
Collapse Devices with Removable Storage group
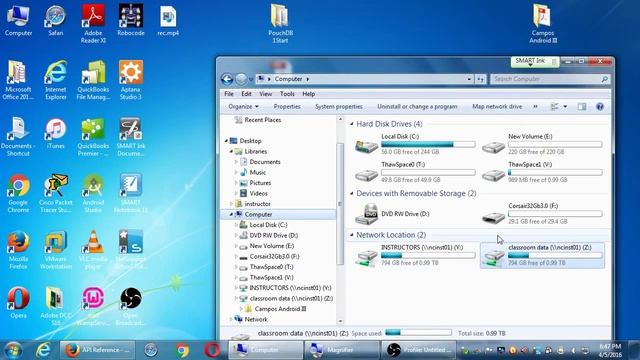(351, 193)
